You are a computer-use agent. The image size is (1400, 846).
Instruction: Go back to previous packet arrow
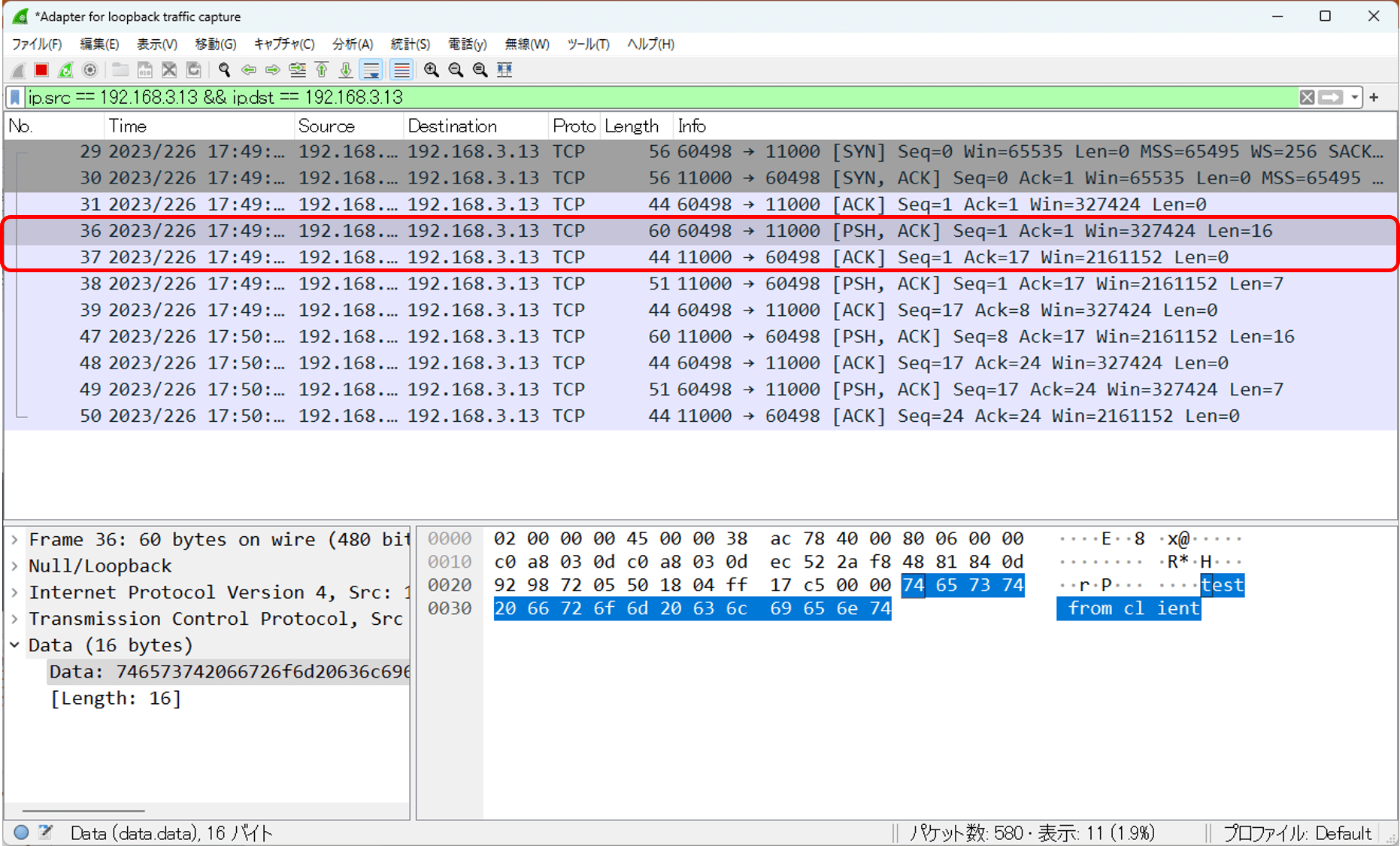[248, 70]
